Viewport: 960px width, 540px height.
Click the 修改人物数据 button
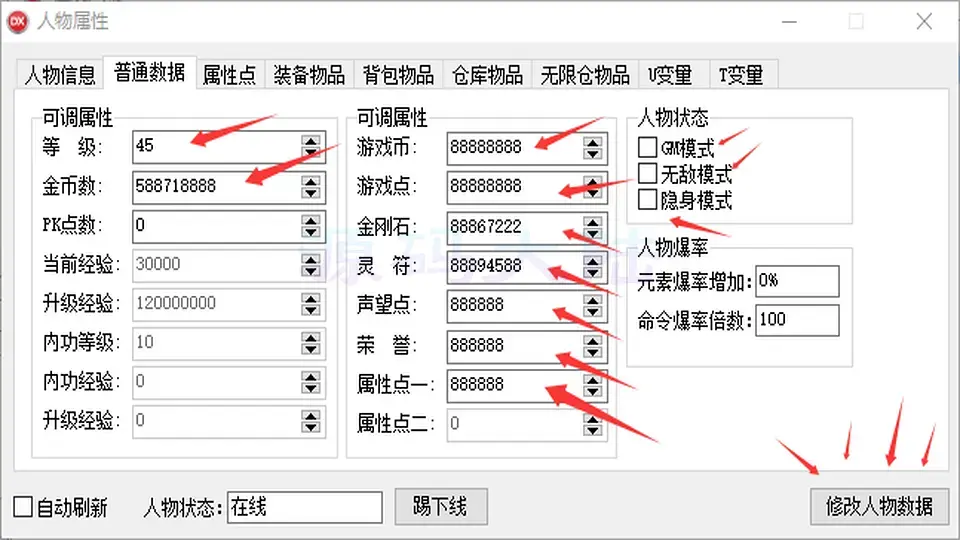(x=879, y=506)
